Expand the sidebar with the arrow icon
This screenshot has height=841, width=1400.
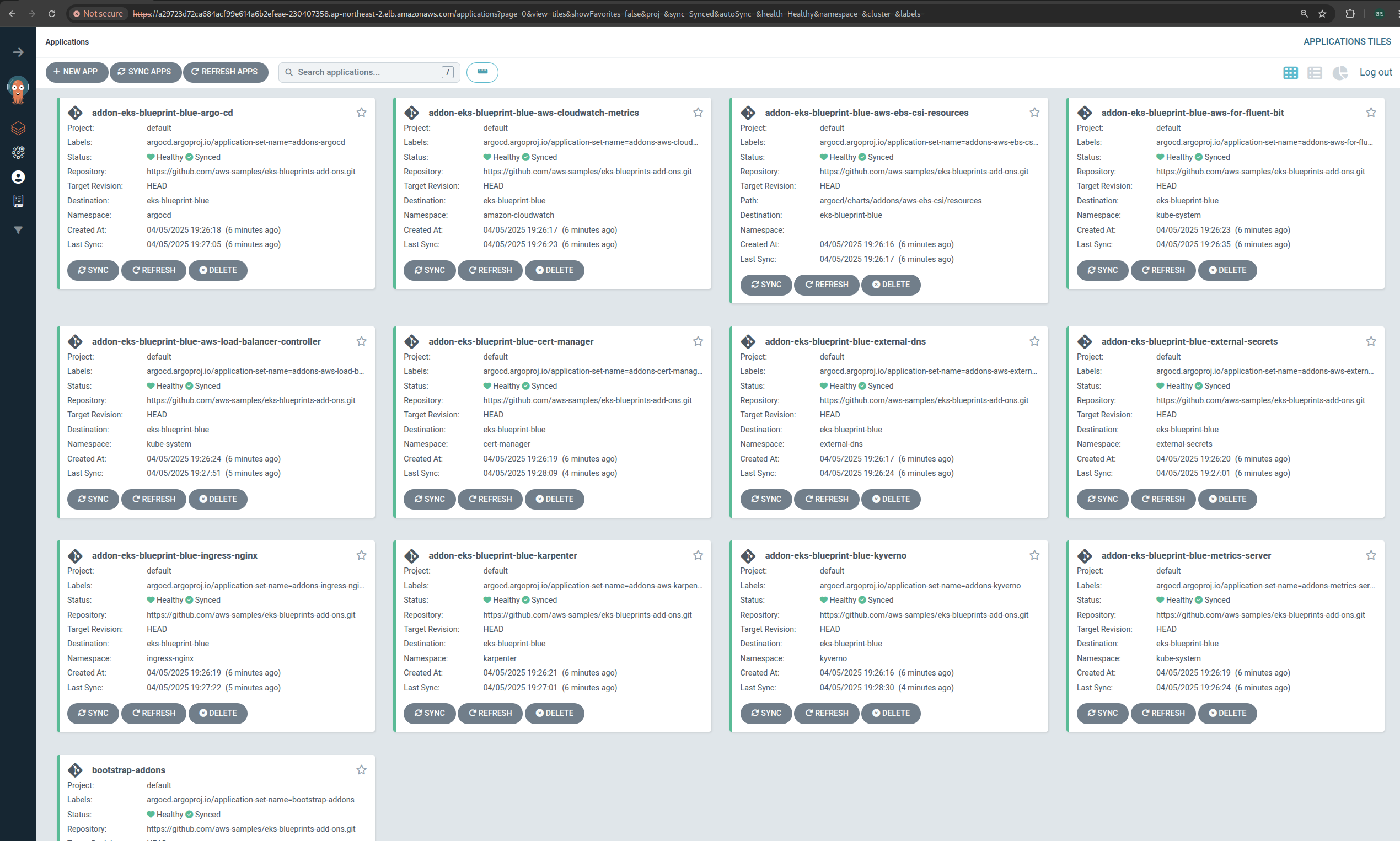click(x=18, y=52)
